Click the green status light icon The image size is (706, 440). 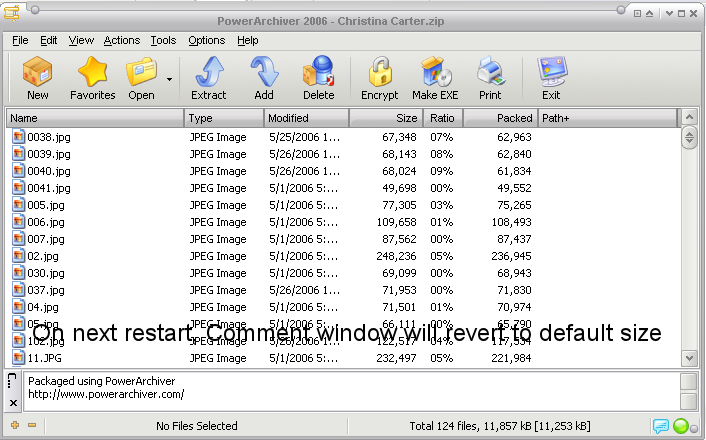[x=680, y=426]
